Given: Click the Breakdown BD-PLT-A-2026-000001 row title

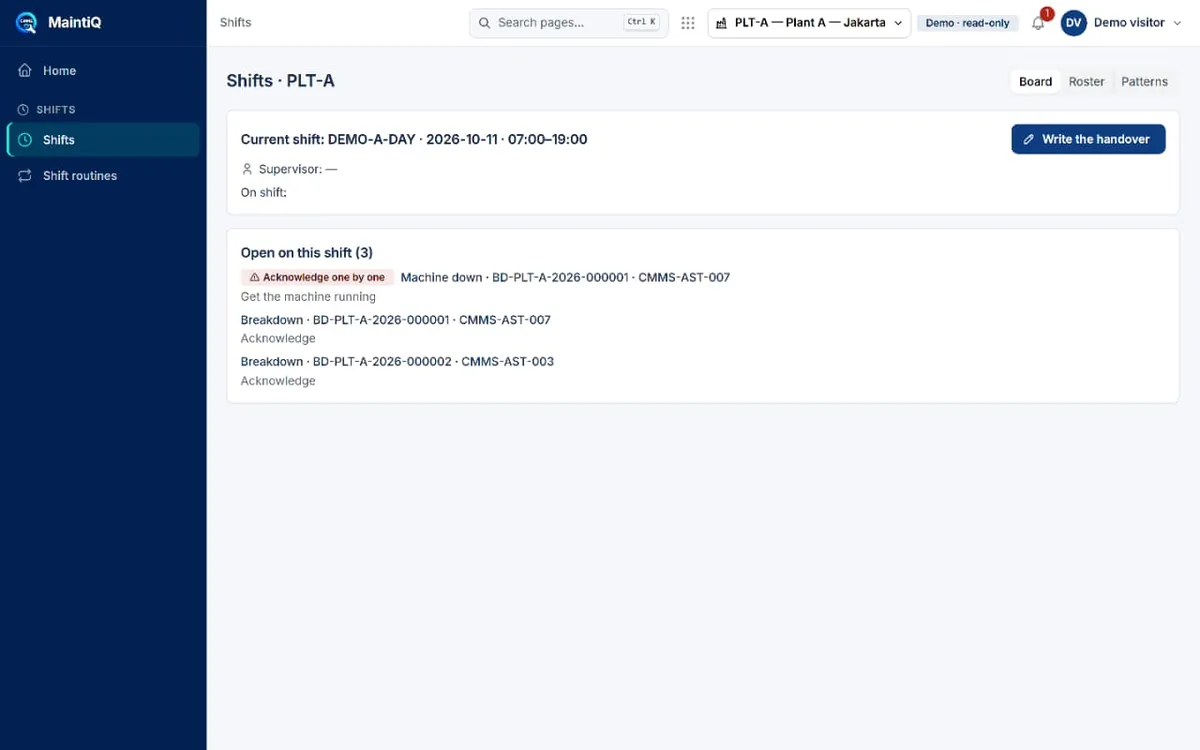Looking at the screenshot, I should click(396, 320).
